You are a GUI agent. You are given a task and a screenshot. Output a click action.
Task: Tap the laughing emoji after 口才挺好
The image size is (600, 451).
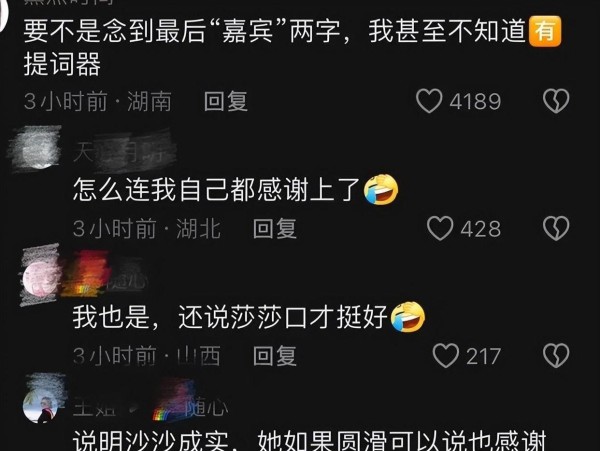408,317
